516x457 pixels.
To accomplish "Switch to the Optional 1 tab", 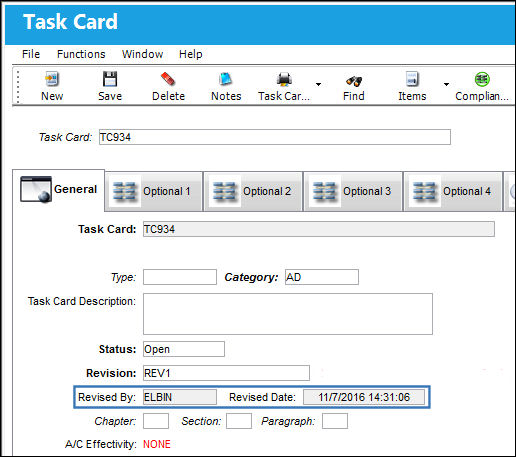I will (154, 191).
